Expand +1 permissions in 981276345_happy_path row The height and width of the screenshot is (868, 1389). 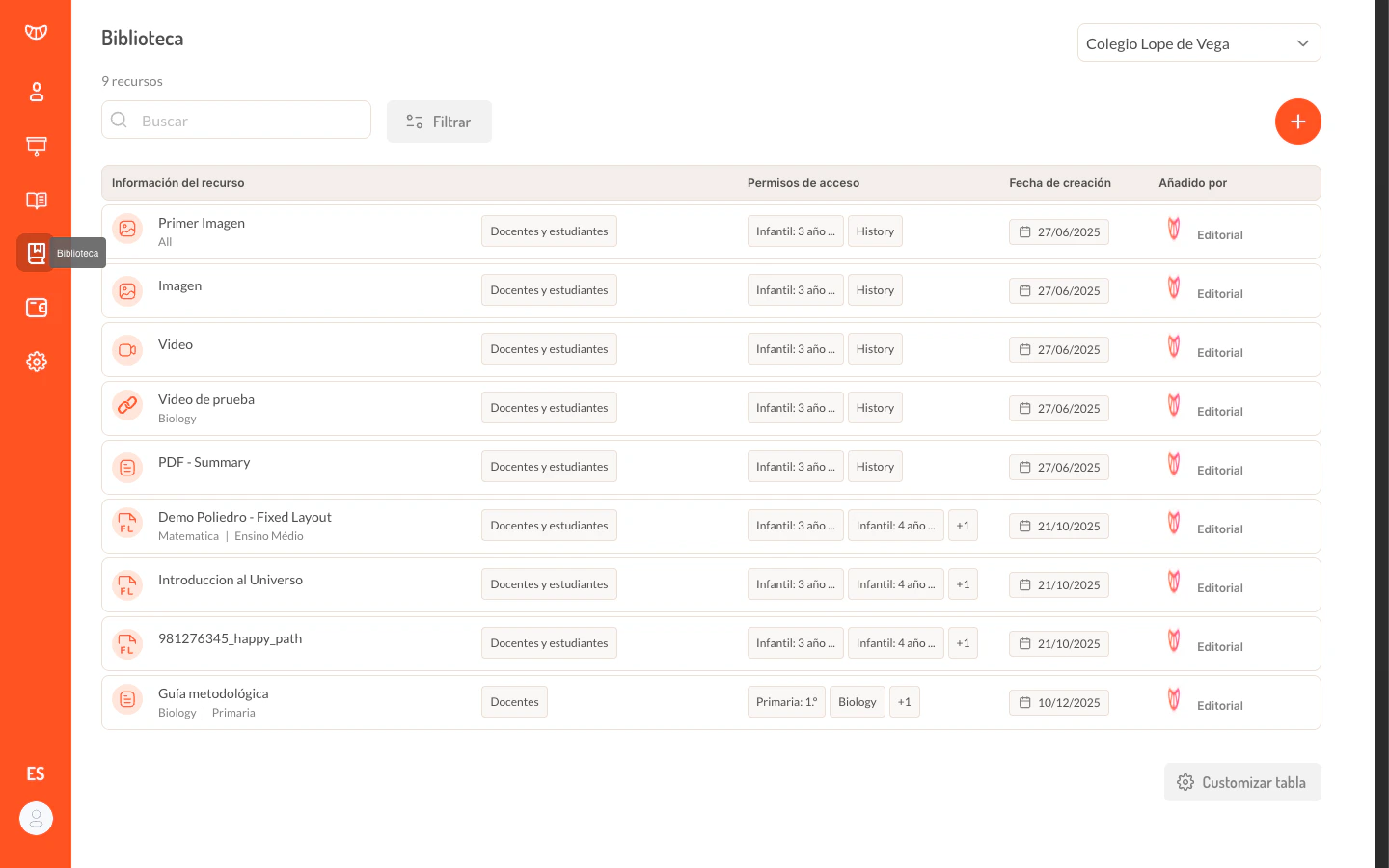[x=963, y=643]
